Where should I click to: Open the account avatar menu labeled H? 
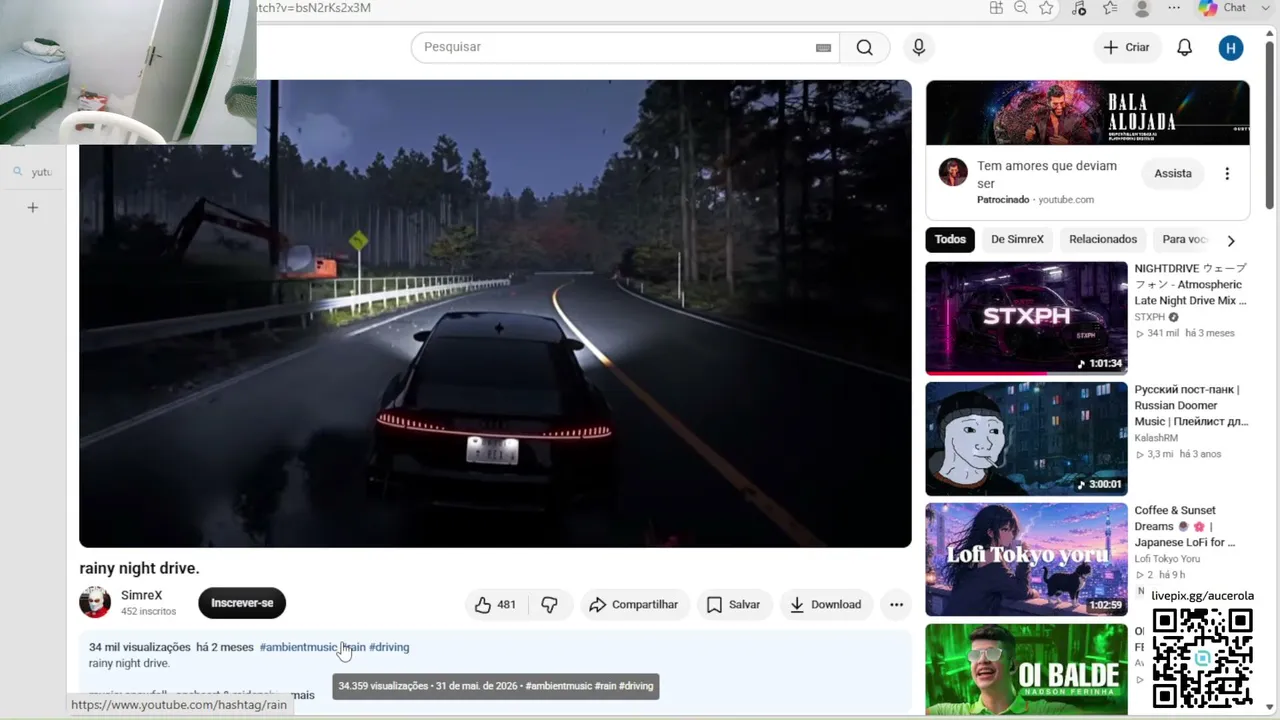click(1231, 47)
